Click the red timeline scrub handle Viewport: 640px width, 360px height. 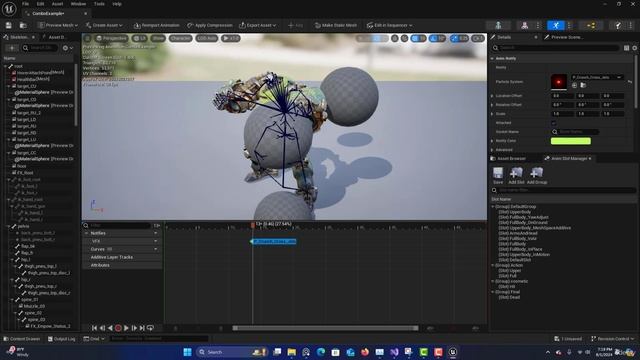(x=253, y=224)
